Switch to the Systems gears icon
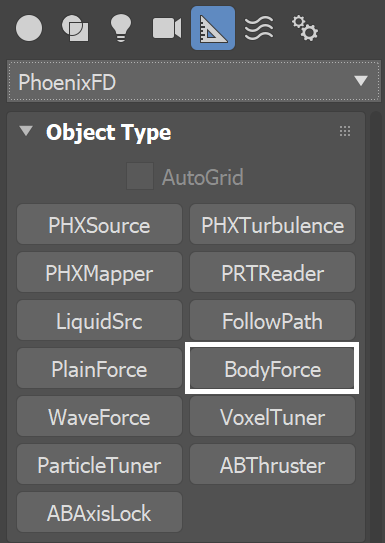385x543 pixels. pos(305,28)
